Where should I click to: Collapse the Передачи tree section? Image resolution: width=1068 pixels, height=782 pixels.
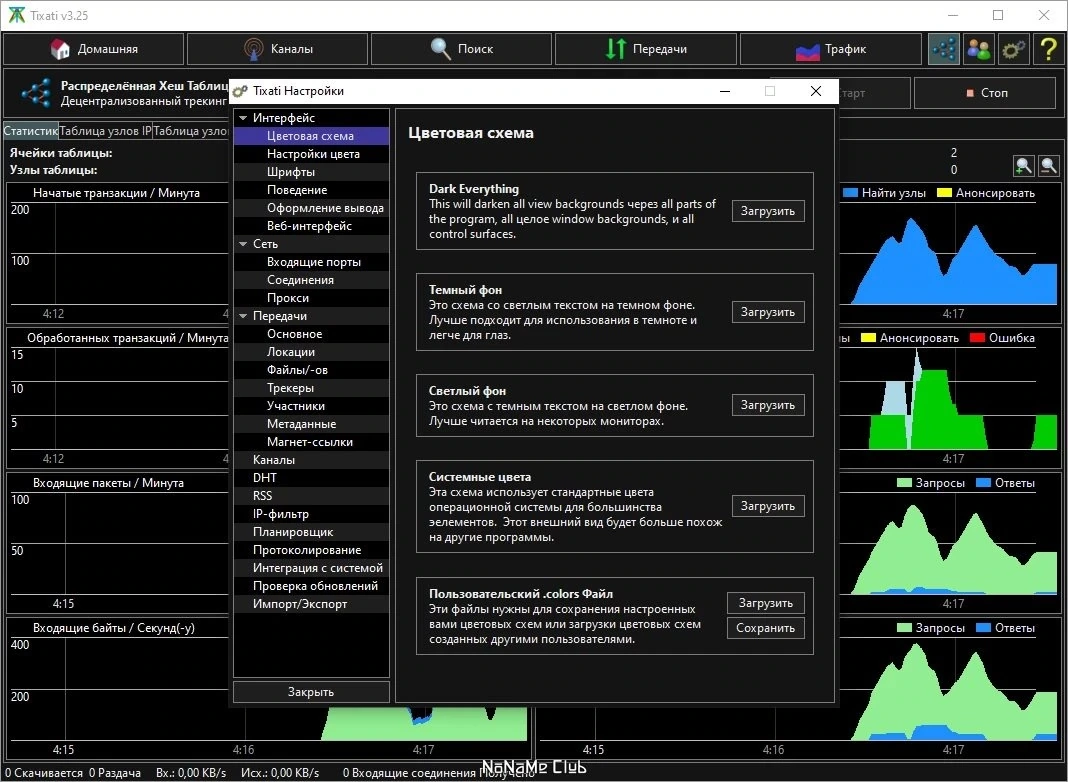[x=243, y=316]
